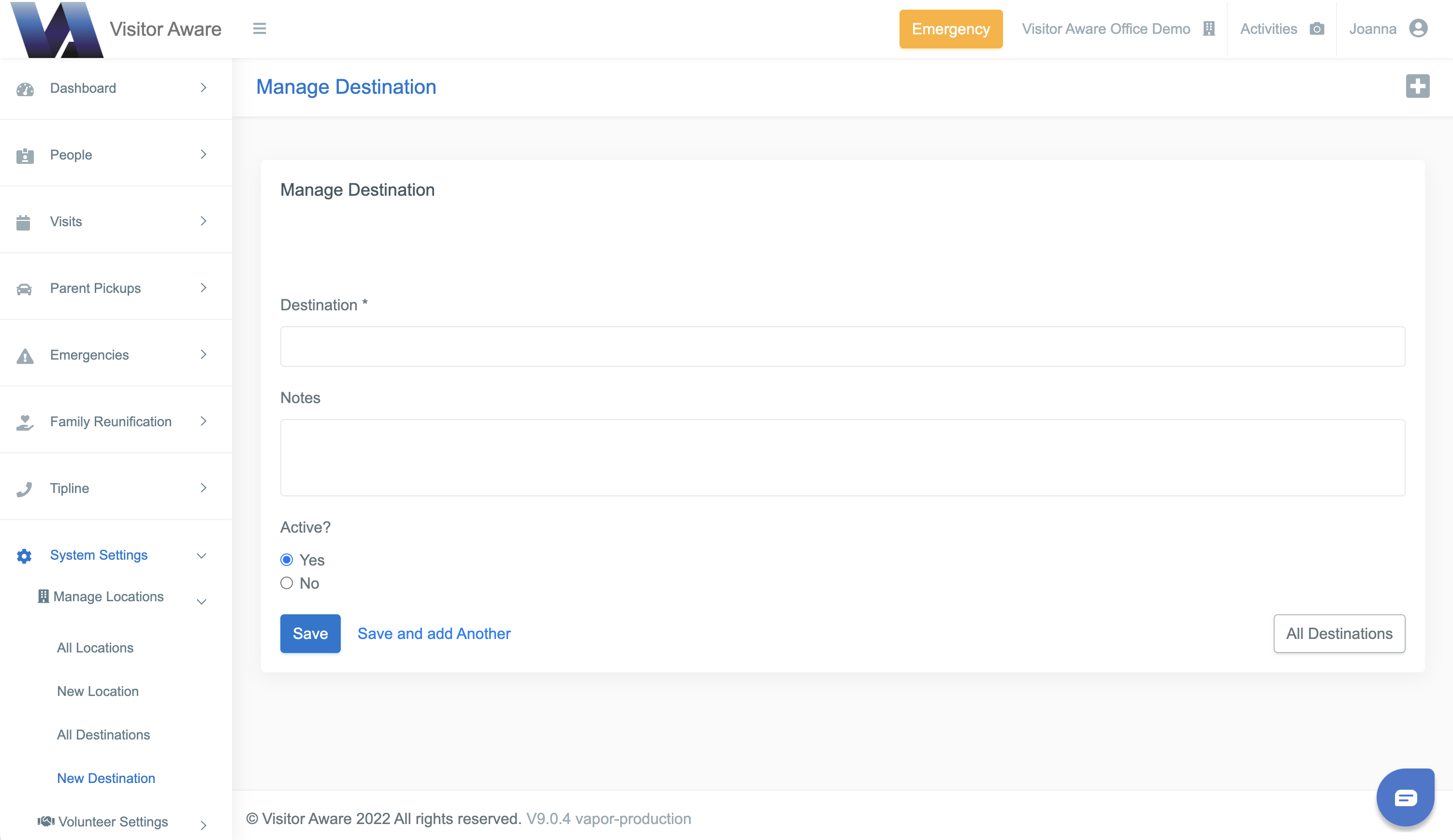Click the Visitor Aware logo

pyautogui.click(x=57, y=30)
